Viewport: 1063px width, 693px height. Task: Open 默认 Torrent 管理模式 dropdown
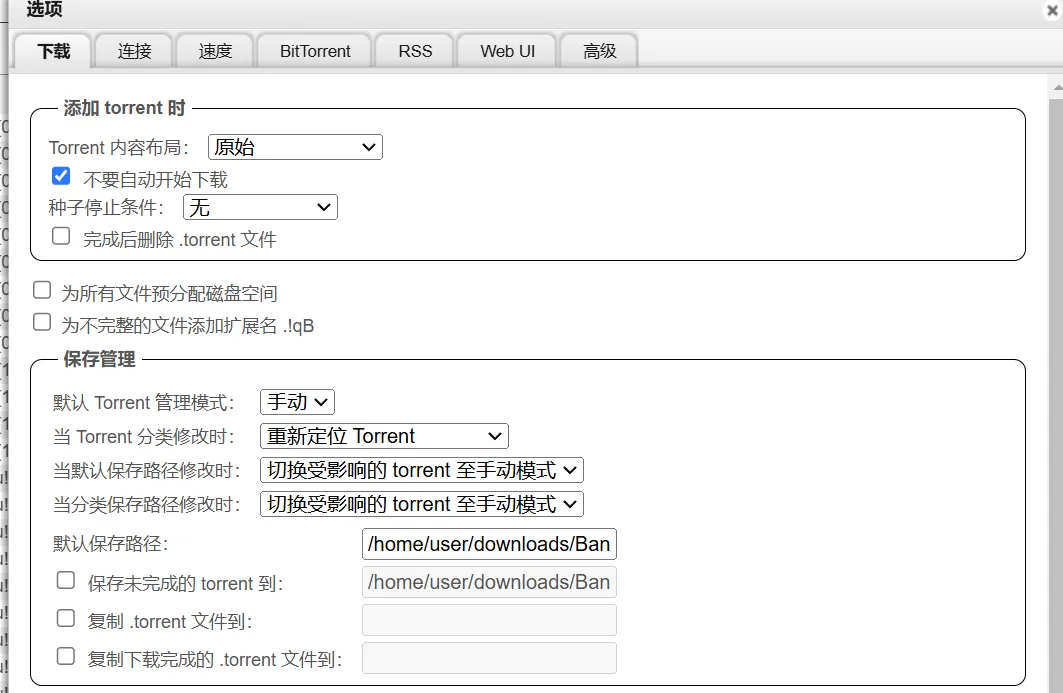[x=298, y=402]
